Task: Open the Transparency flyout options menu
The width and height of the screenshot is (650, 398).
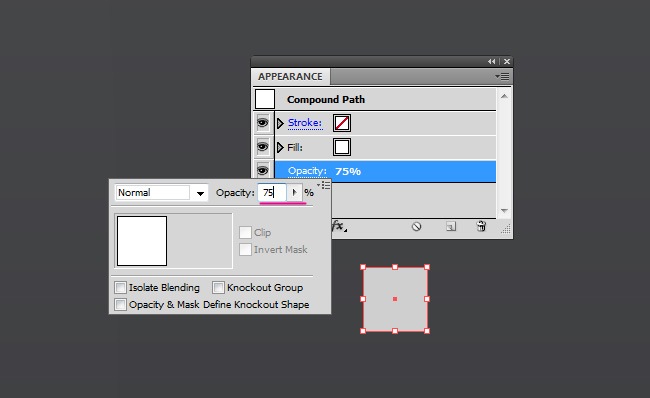Action: pyautogui.click(x=324, y=185)
